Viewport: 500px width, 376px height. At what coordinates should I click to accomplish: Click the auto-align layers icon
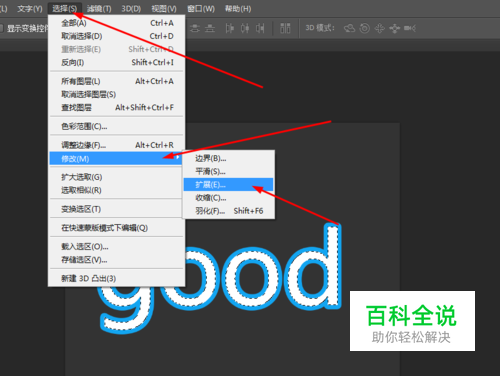coord(285,29)
